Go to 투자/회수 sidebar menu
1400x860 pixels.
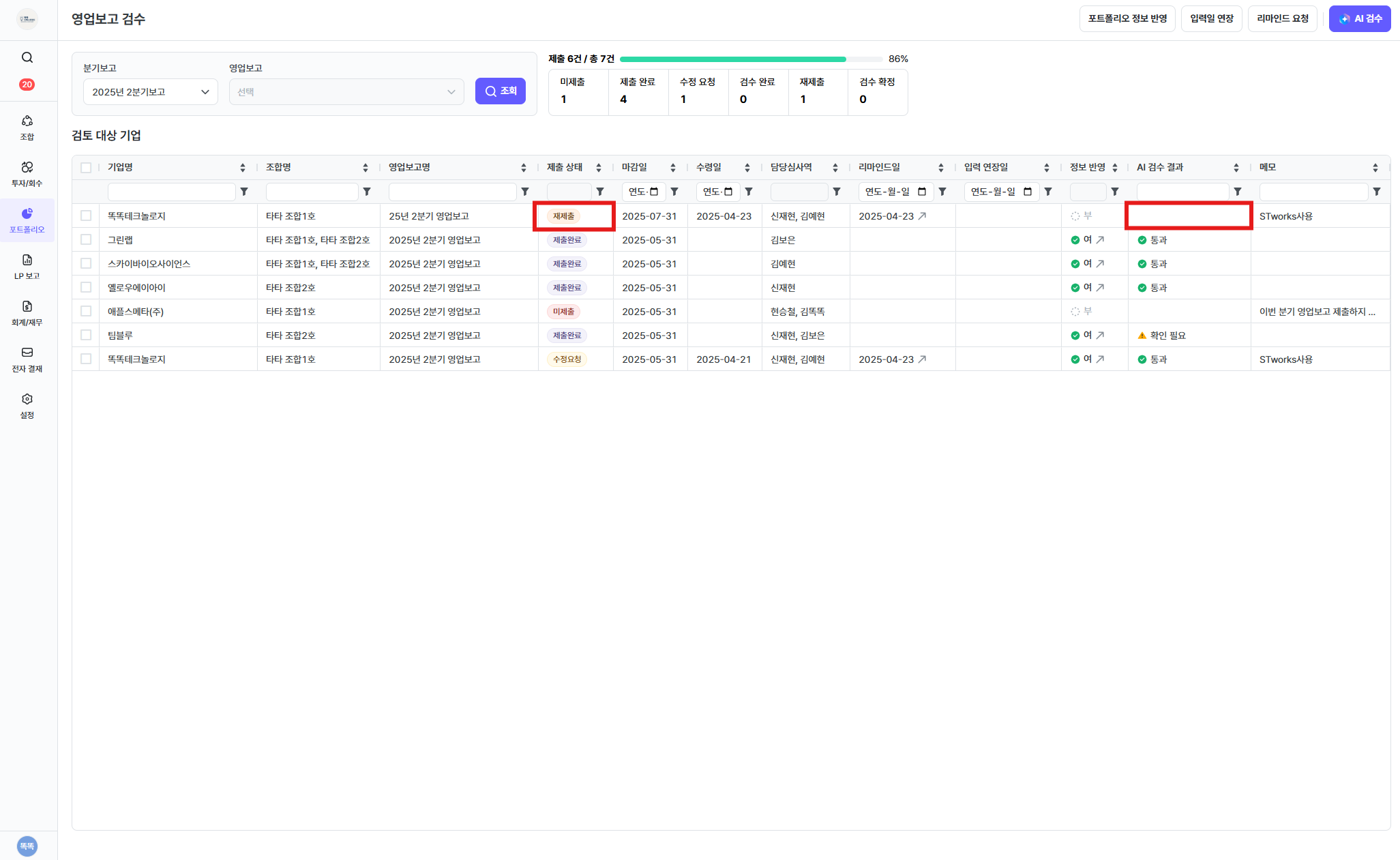(27, 174)
